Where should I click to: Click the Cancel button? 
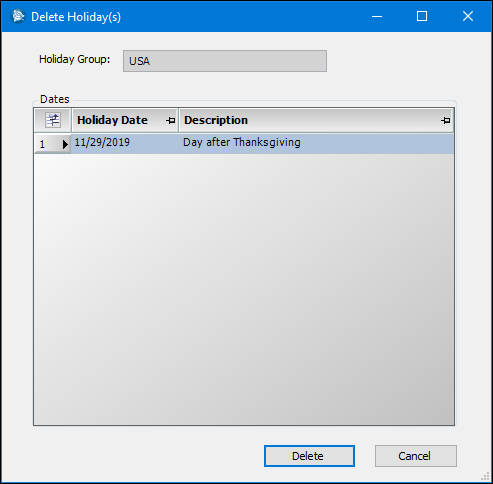point(416,456)
